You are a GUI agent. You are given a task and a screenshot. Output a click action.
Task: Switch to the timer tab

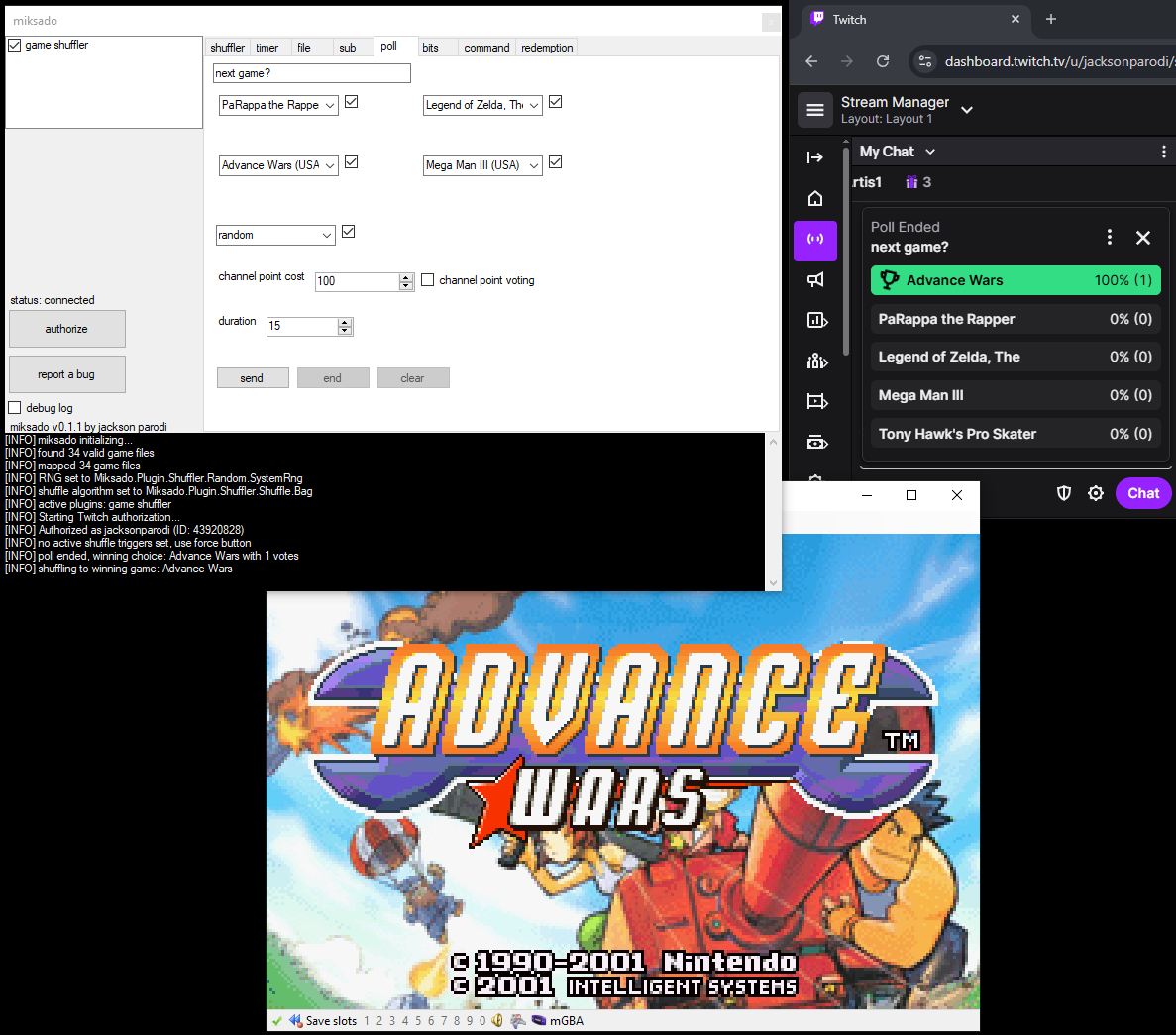267,48
